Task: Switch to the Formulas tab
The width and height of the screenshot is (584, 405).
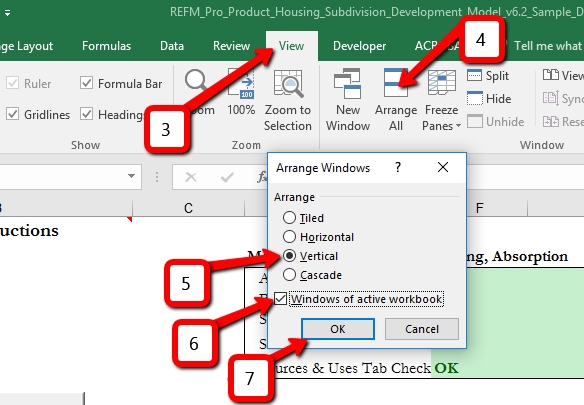Action: 107,46
